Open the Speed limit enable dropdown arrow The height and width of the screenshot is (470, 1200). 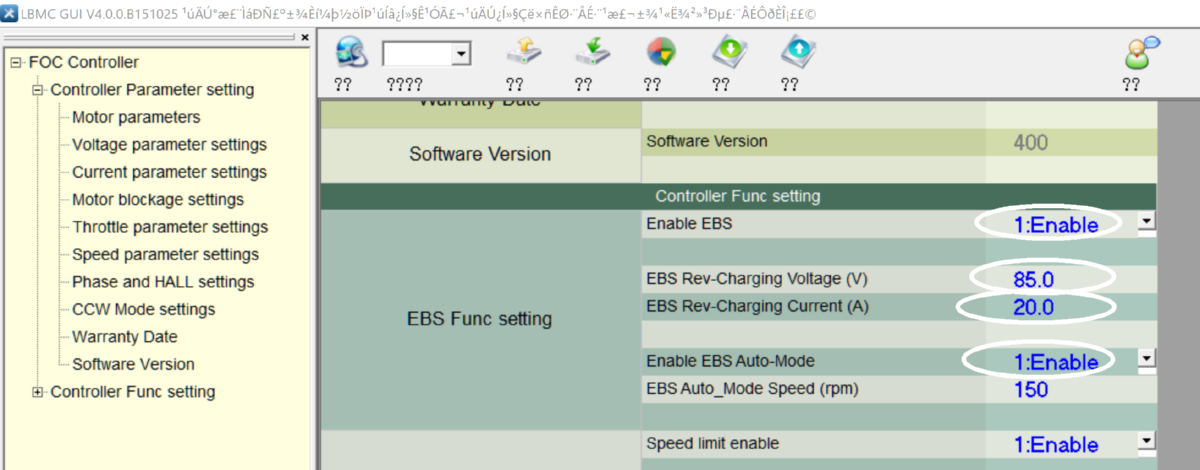pos(1146,442)
